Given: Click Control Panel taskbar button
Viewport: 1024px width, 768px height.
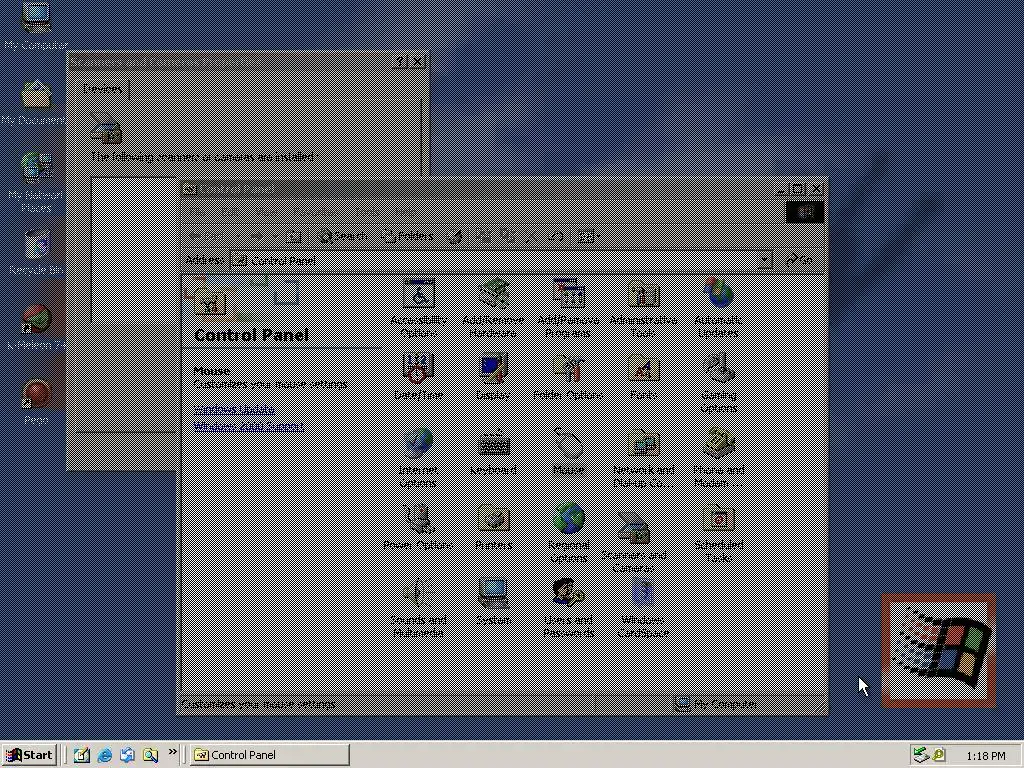Looking at the screenshot, I should [x=270, y=755].
